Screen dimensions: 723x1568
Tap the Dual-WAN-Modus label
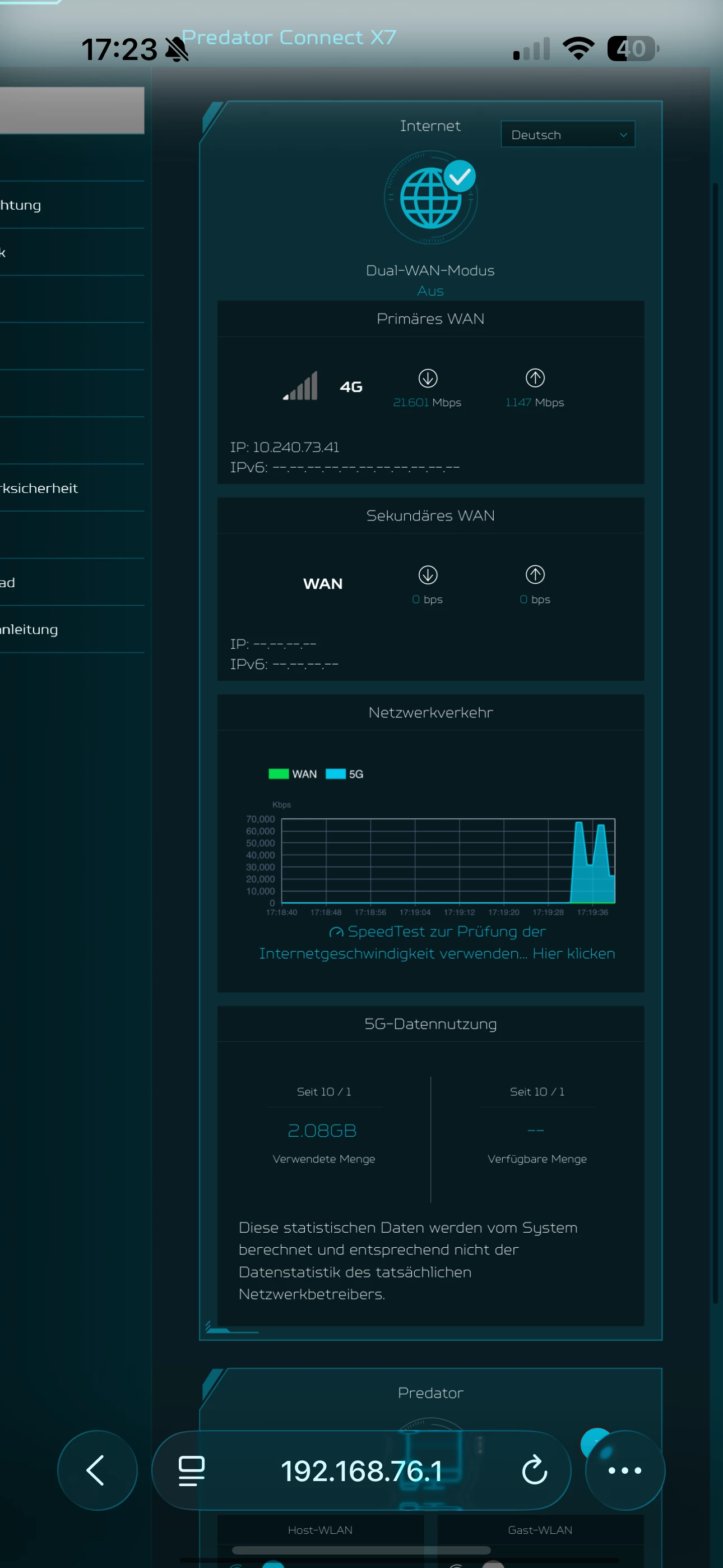pos(430,270)
